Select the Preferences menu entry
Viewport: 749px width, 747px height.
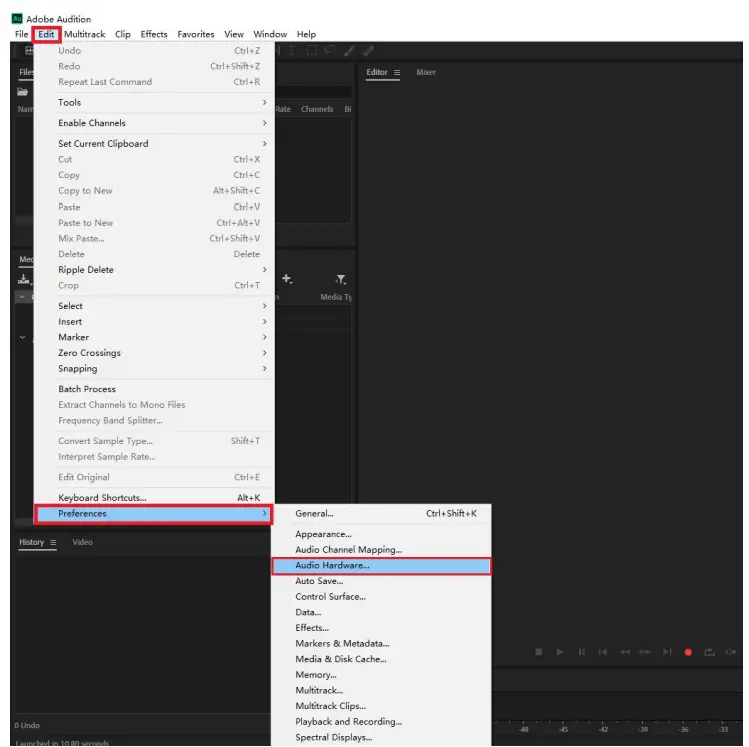click(154, 514)
